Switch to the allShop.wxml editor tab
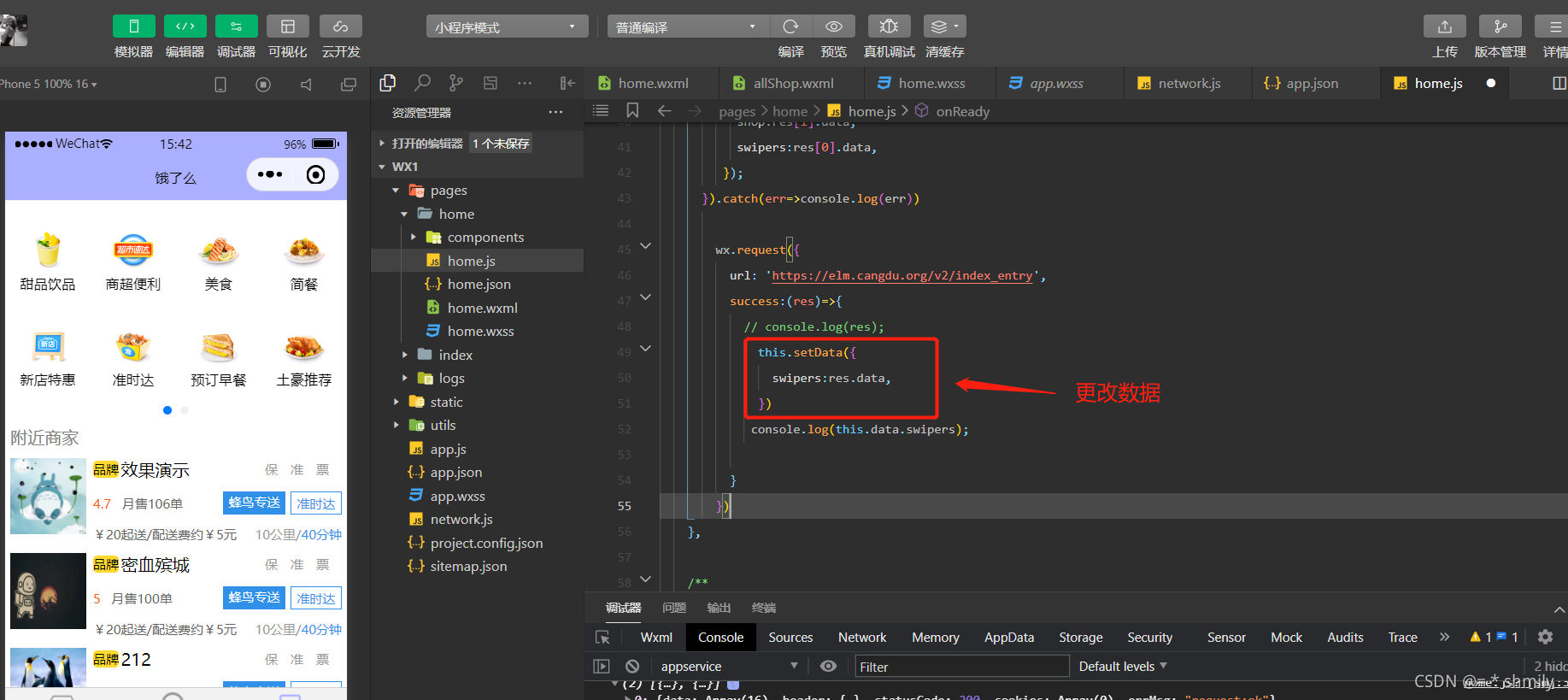 point(792,83)
